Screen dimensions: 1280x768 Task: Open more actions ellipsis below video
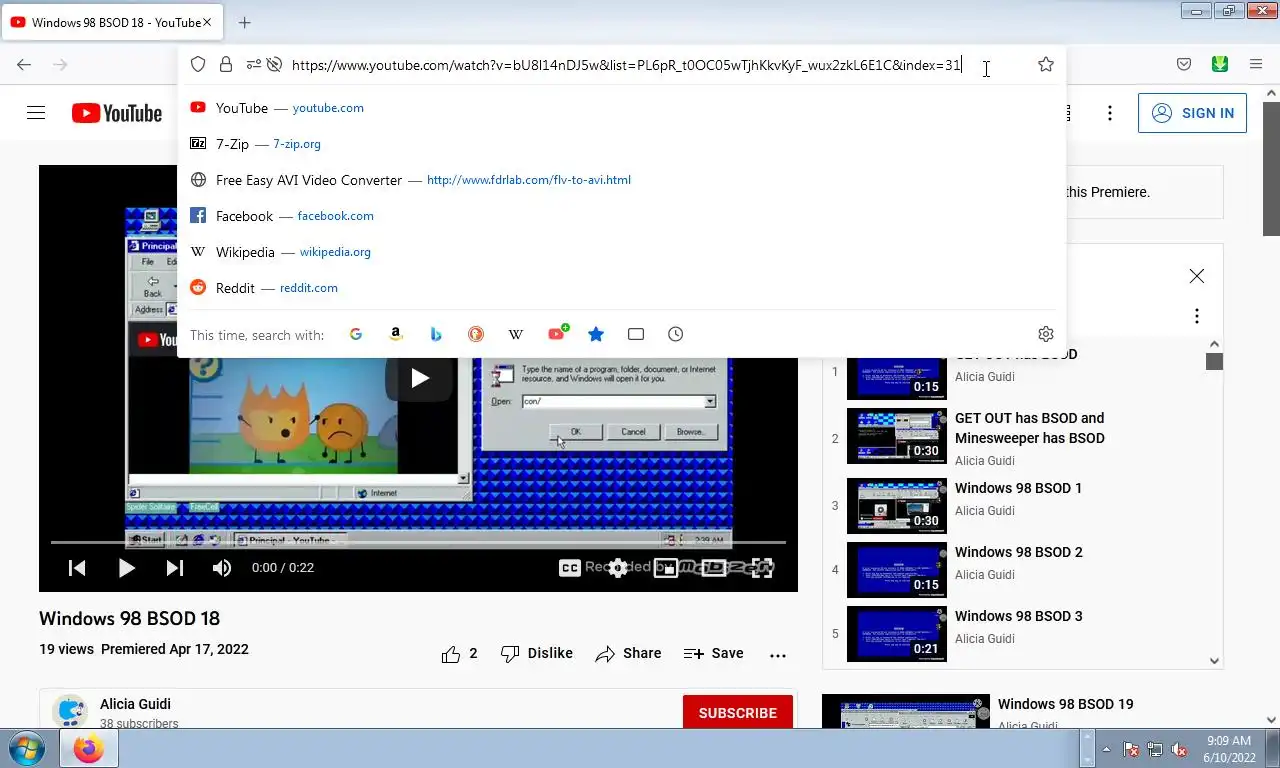778,655
